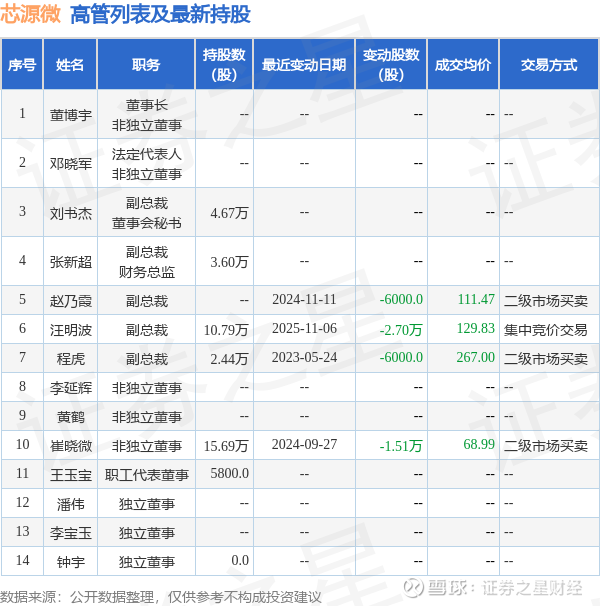600x606 pixels.
Task: Click the 5800.0 shareholding value
Action: [229, 473]
